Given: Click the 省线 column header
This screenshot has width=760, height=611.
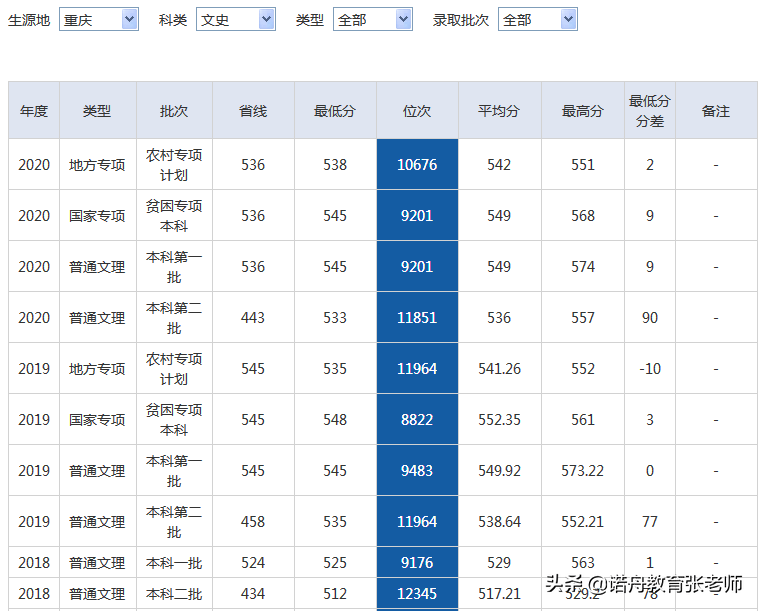Looking at the screenshot, I should (x=253, y=111).
